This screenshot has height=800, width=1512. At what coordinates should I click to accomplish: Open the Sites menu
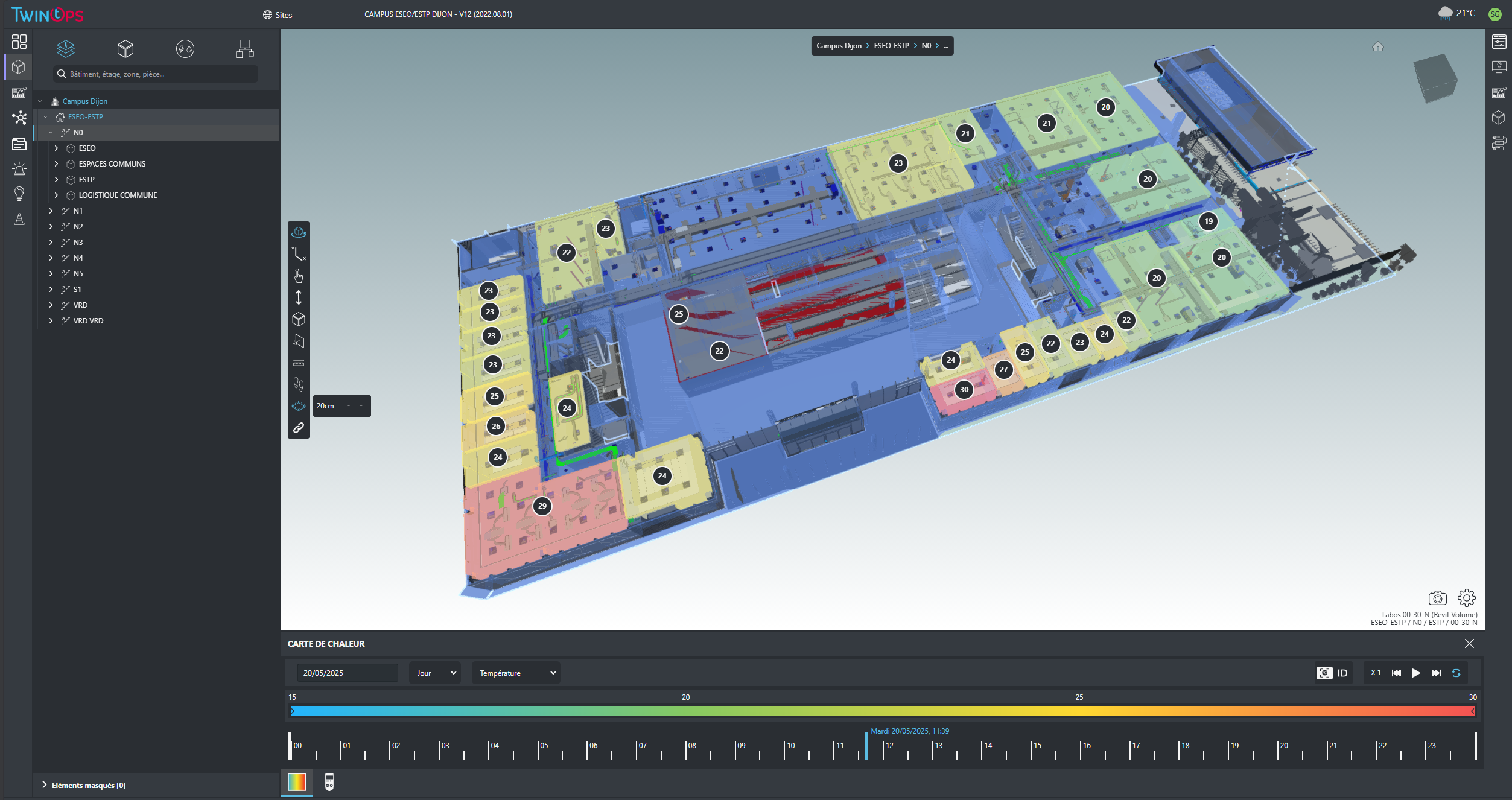pyautogui.click(x=278, y=15)
